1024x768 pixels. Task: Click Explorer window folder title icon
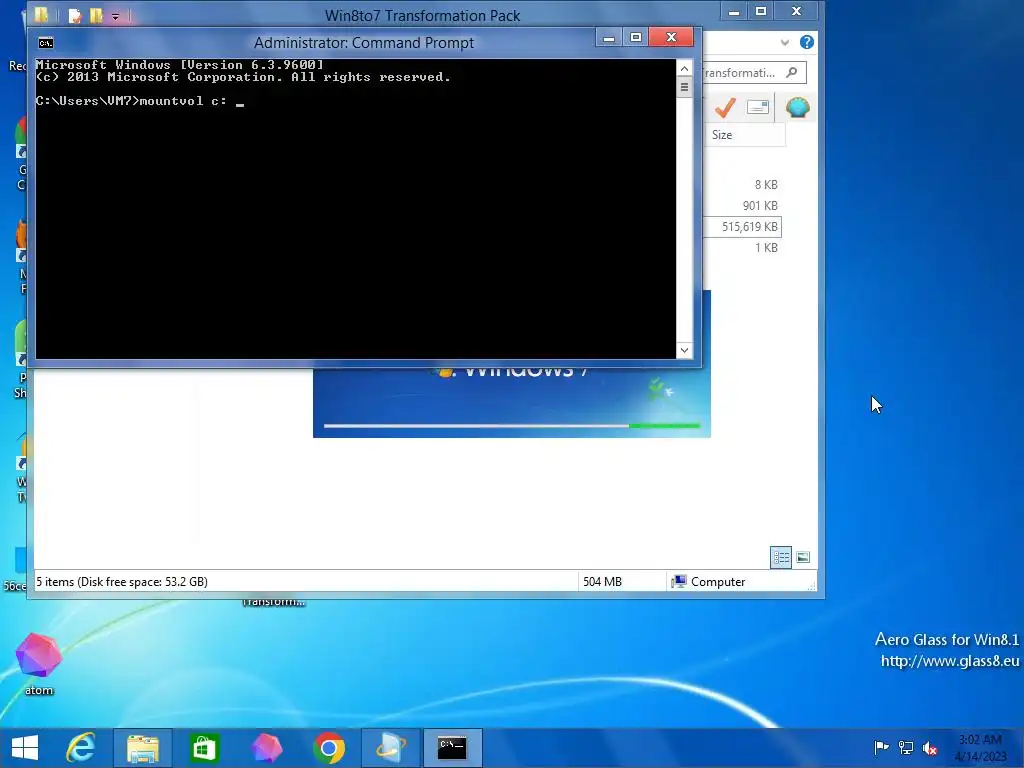(x=41, y=14)
